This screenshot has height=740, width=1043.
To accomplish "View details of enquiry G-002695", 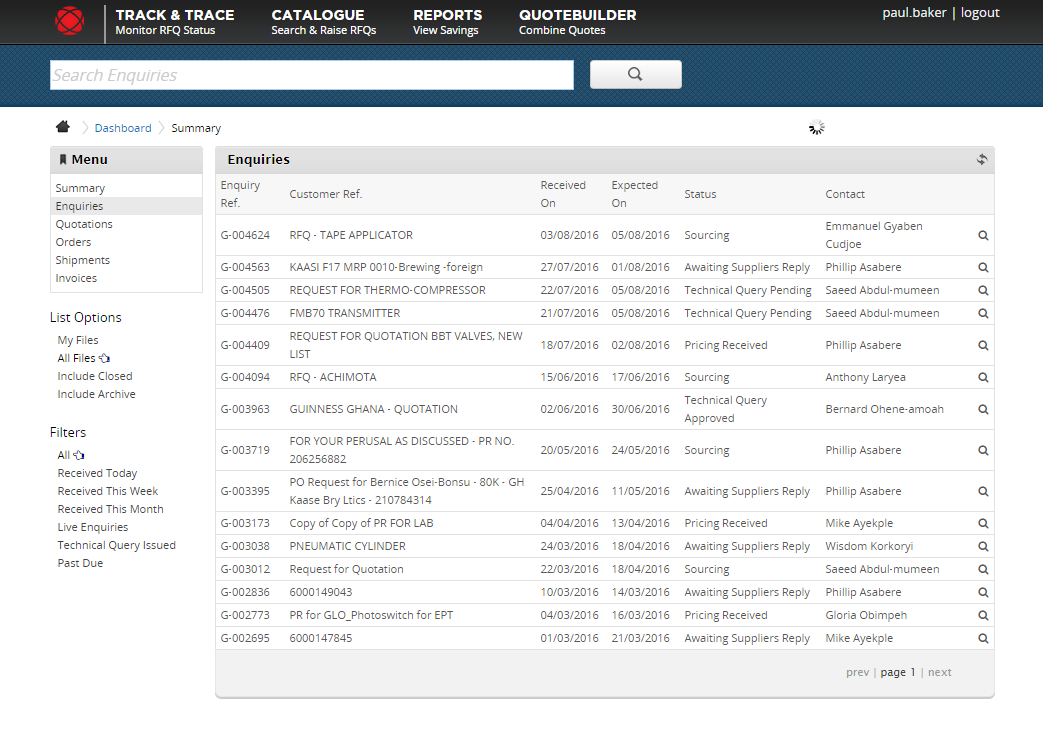I will [982, 638].
